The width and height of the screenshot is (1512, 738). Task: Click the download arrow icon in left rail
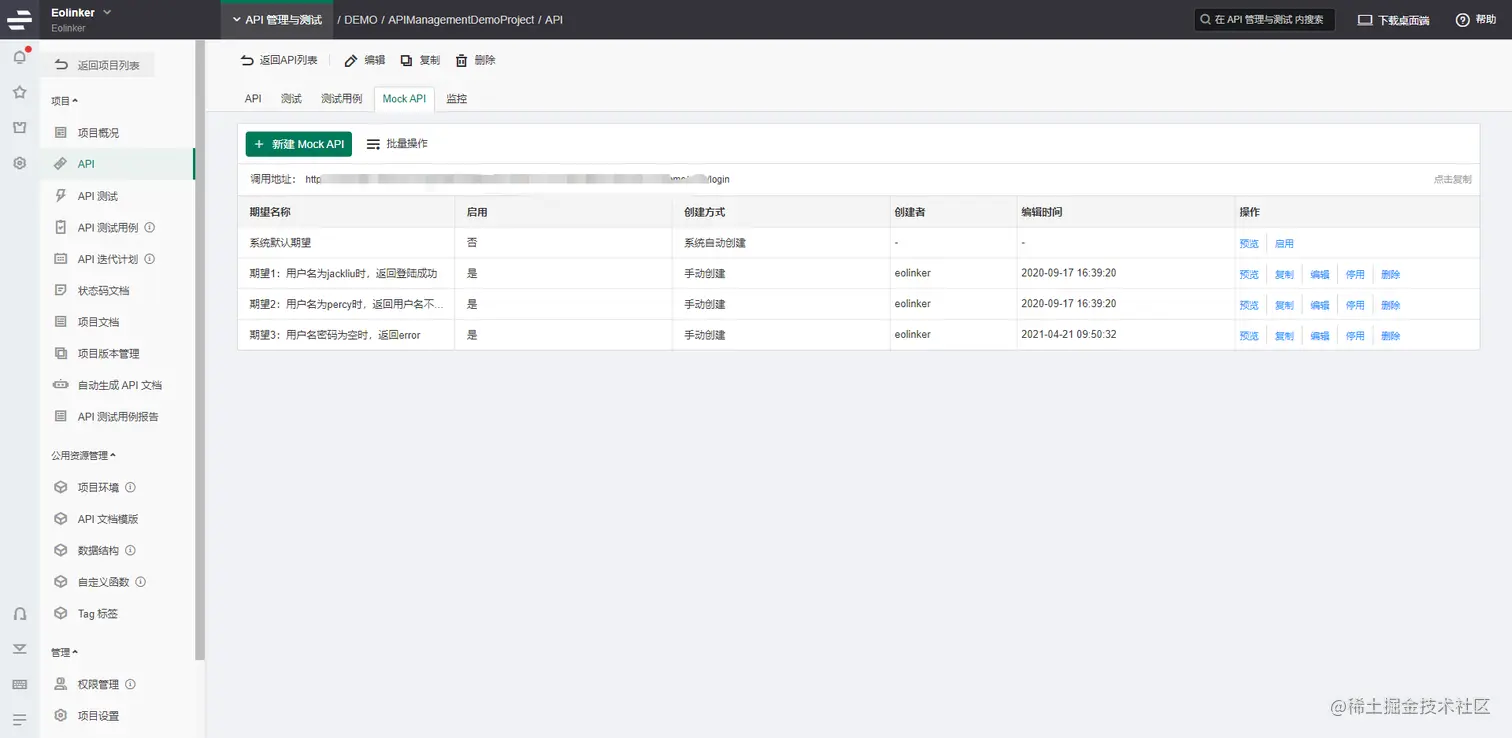pyautogui.click(x=19, y=649)
